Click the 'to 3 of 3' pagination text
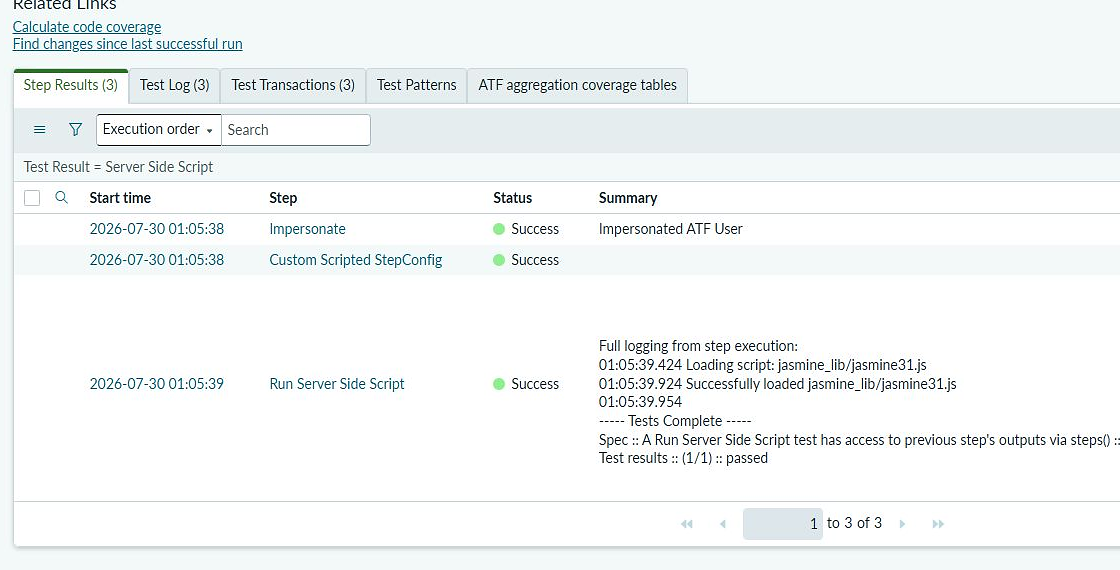1120x570 pixels. [x=854, y=524]
